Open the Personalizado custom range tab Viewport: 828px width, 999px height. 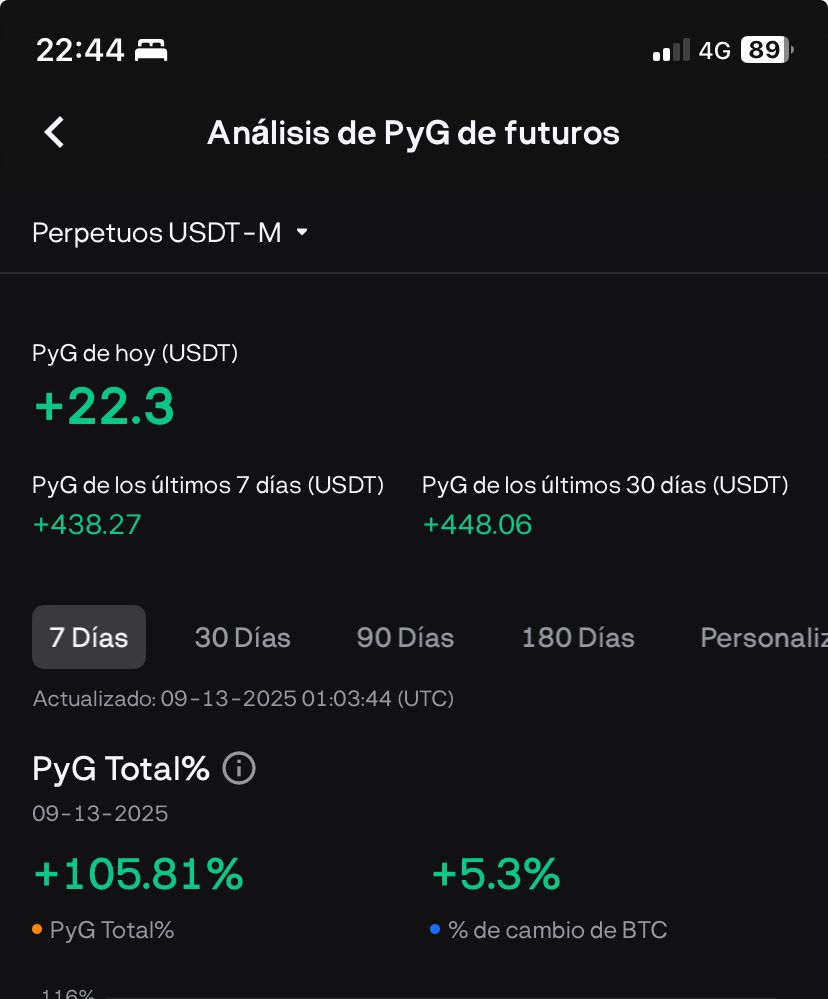[764, 637]
